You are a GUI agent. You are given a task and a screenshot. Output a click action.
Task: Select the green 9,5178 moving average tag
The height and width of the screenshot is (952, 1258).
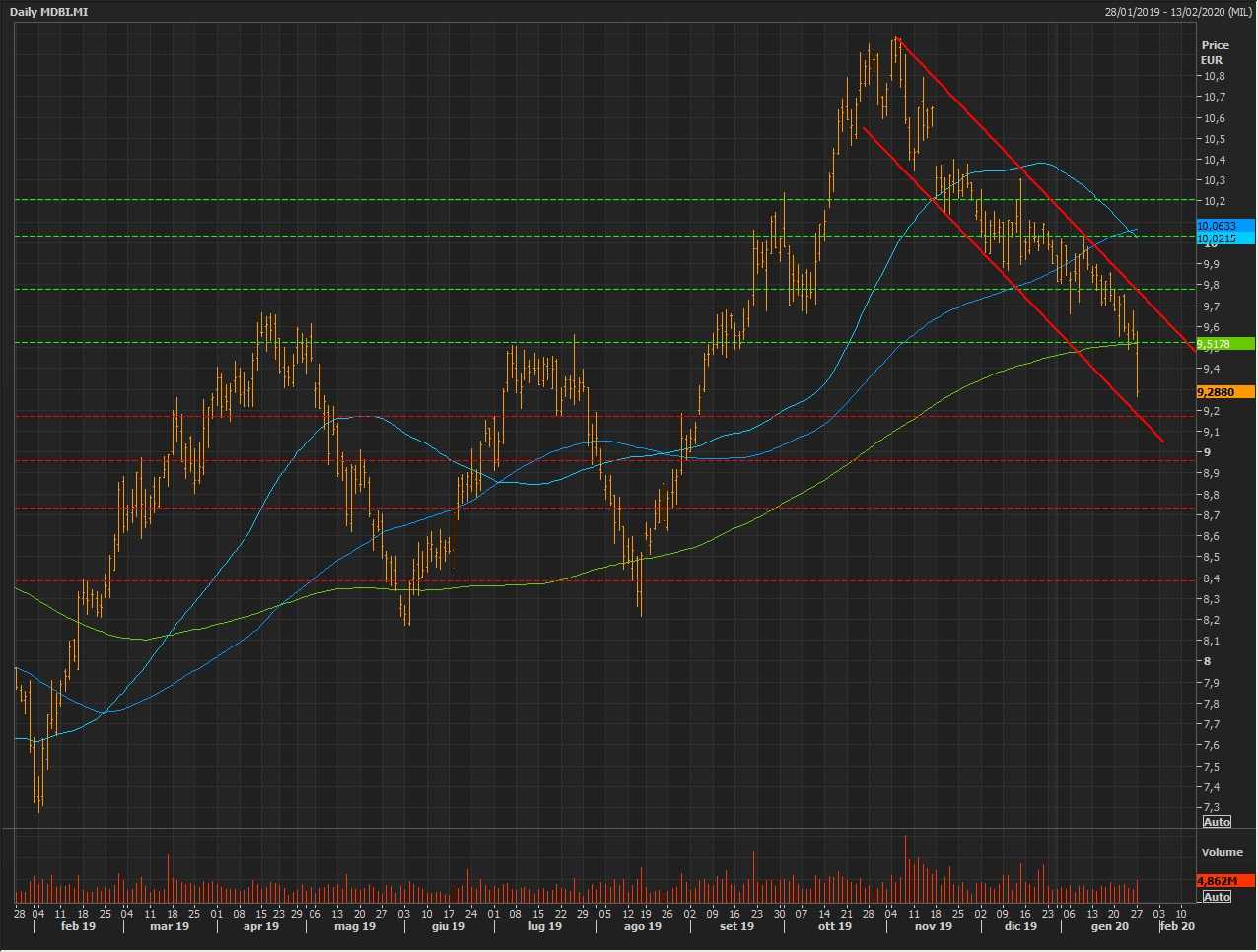(1225, 344)
